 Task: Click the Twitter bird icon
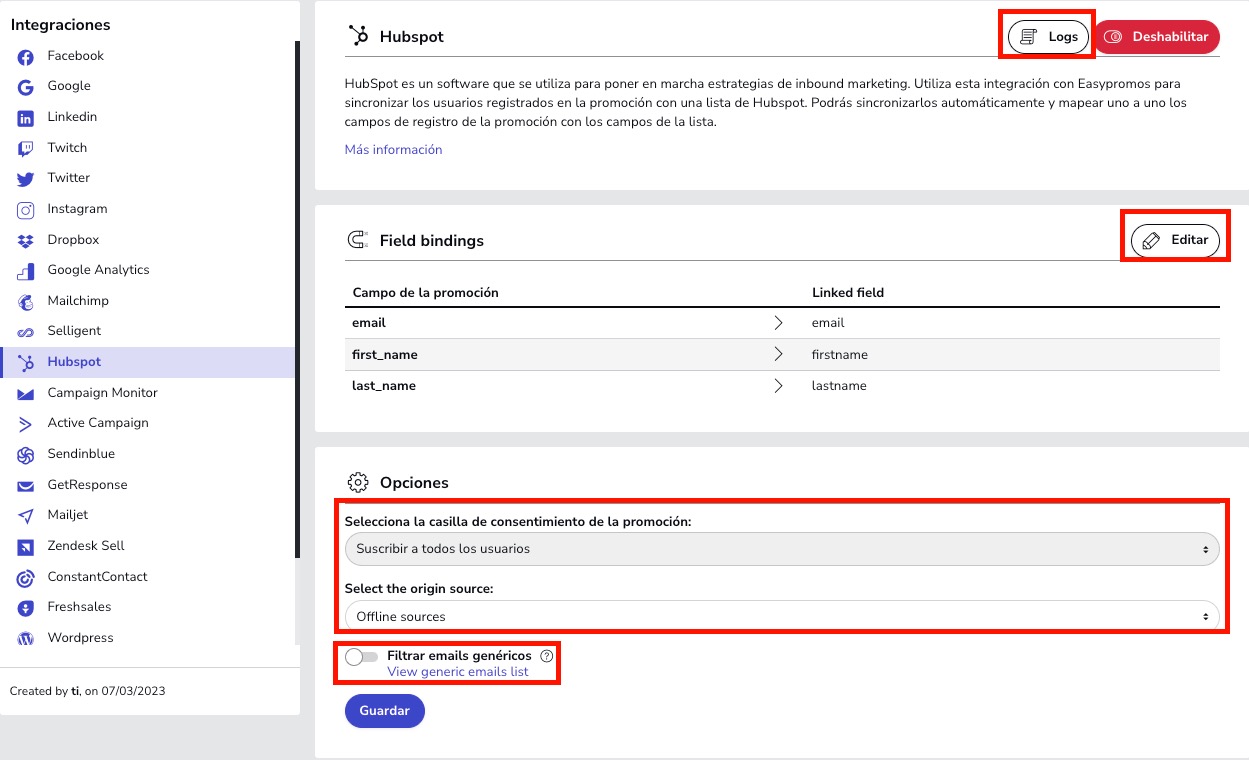pos(26,179)
